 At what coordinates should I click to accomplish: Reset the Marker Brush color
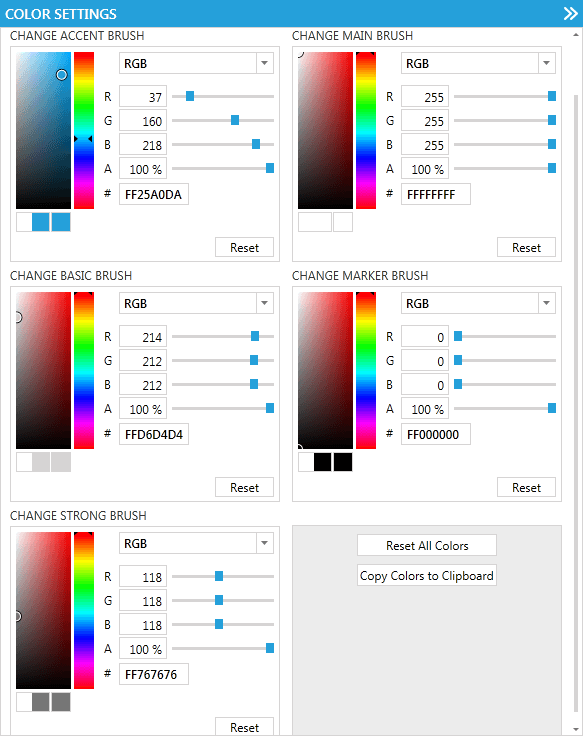526,487
